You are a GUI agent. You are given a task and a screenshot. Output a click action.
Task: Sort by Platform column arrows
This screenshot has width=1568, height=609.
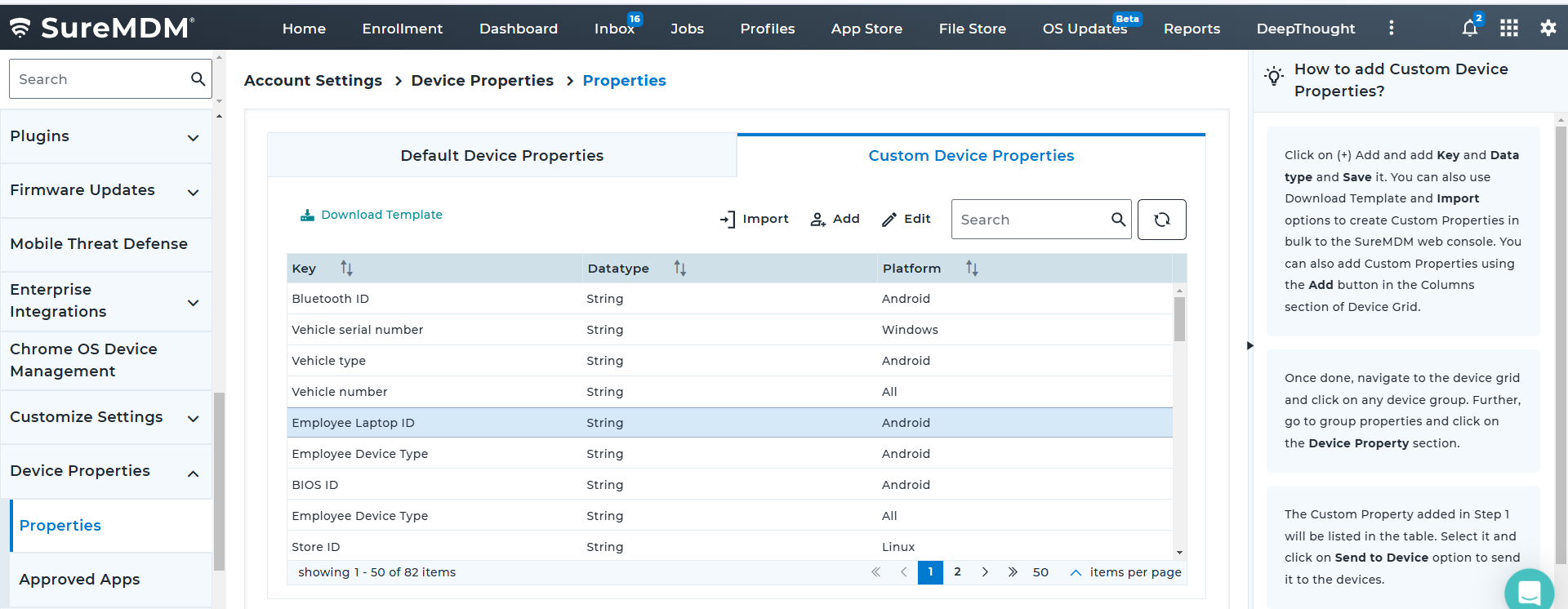pos(972,268)
